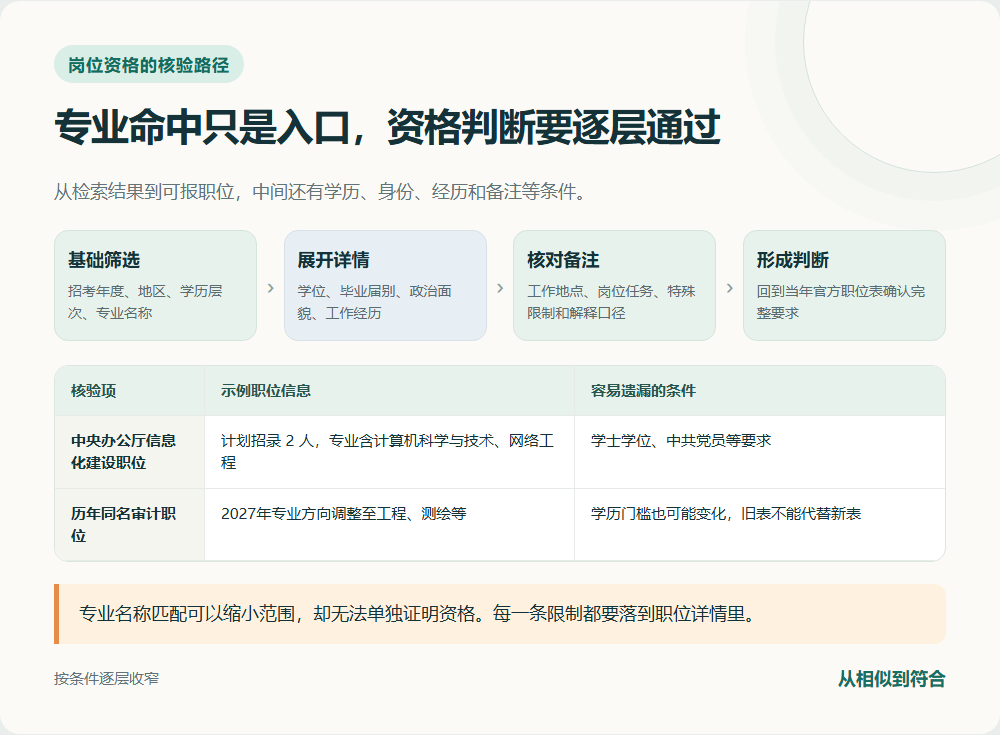Select the headline 专业命中只是入口，资格判断要逐层通过
The height and width of the screenshot is (735, 1000).
(388, 127)
